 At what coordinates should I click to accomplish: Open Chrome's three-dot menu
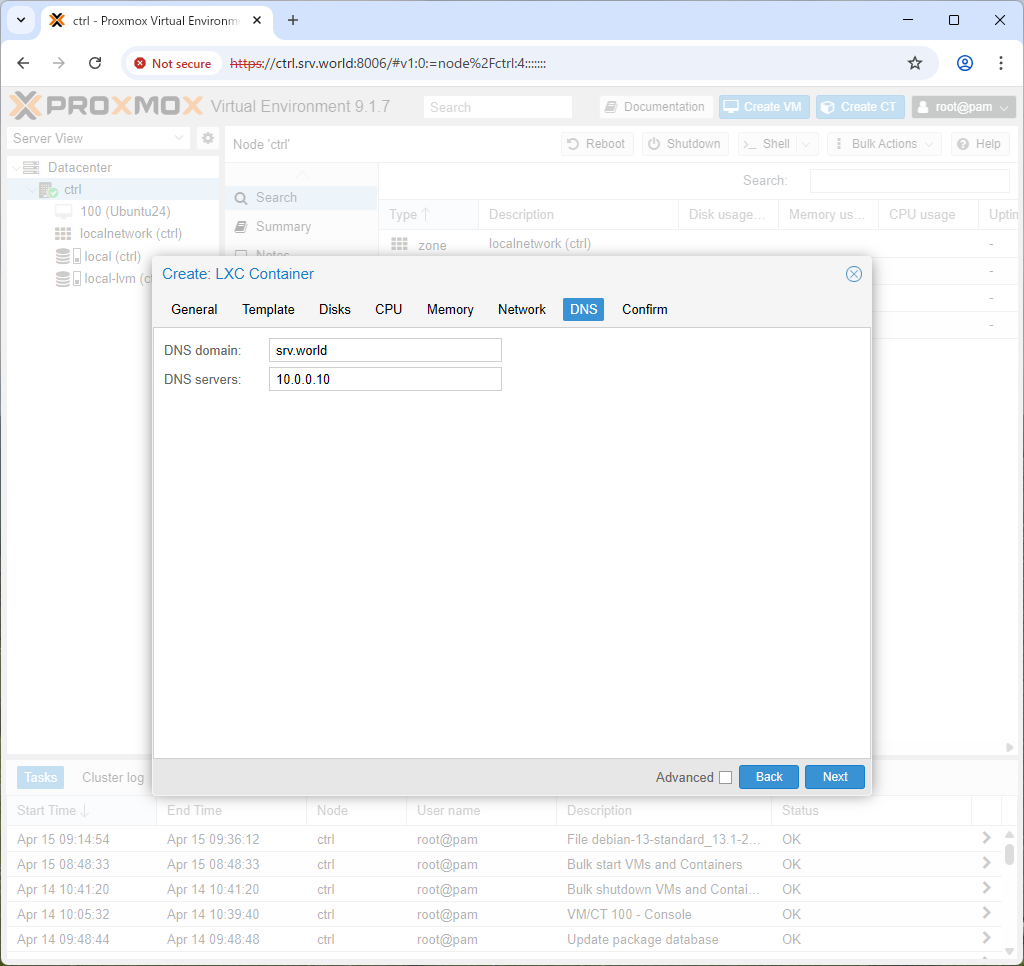pyautogui.click(x=1000, y=63)
